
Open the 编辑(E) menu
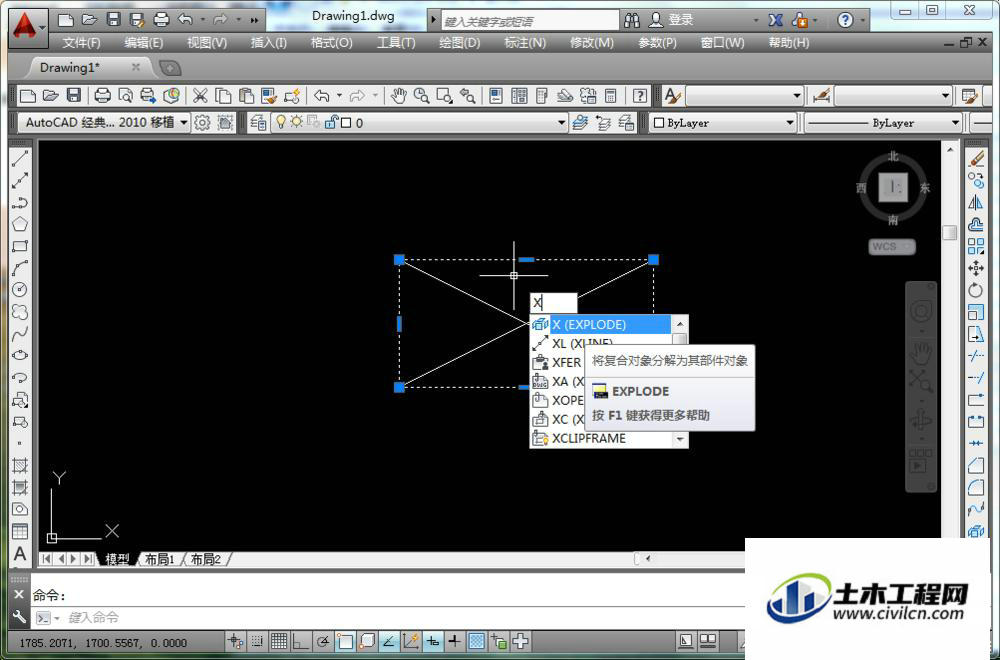point(143,43)
